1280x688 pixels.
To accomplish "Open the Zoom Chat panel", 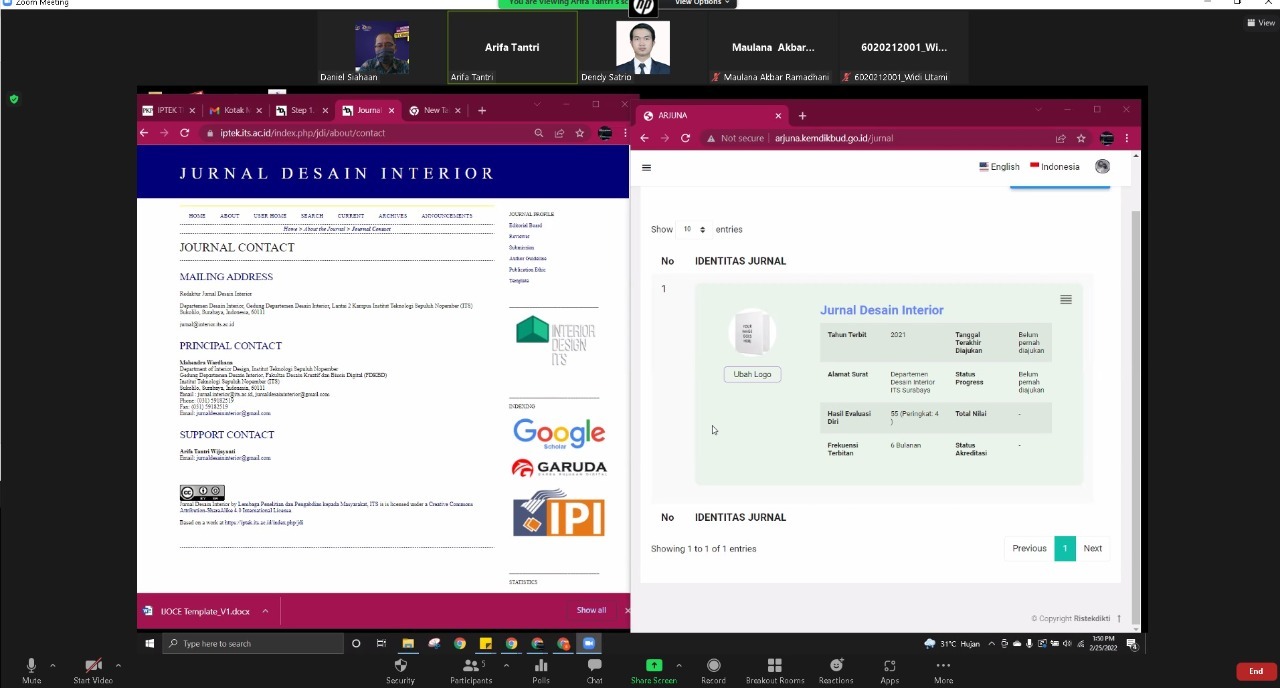I will (x=594, y=666).
